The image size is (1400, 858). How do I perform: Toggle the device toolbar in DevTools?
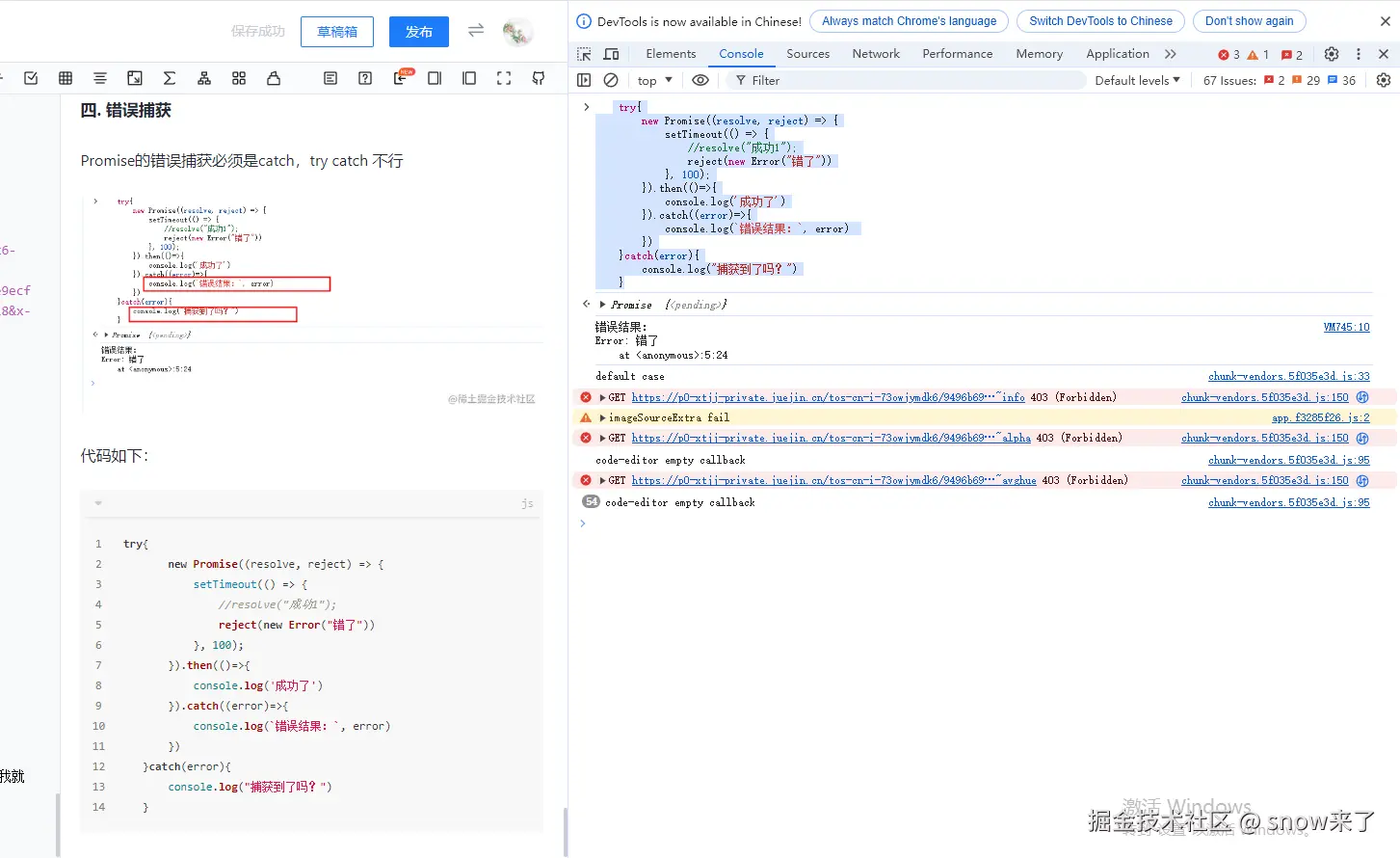(x=611, y=54)
